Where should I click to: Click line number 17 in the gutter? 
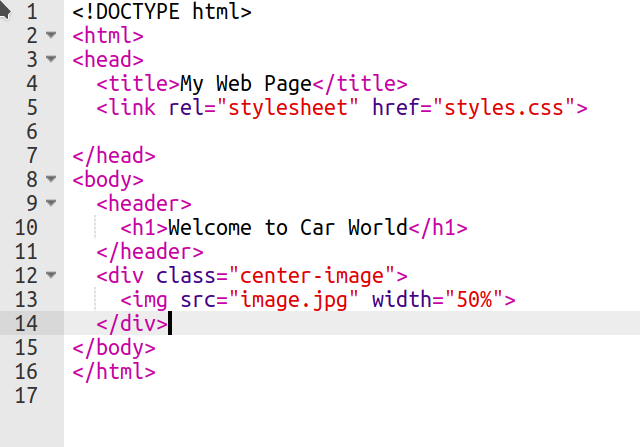(26, 396)
